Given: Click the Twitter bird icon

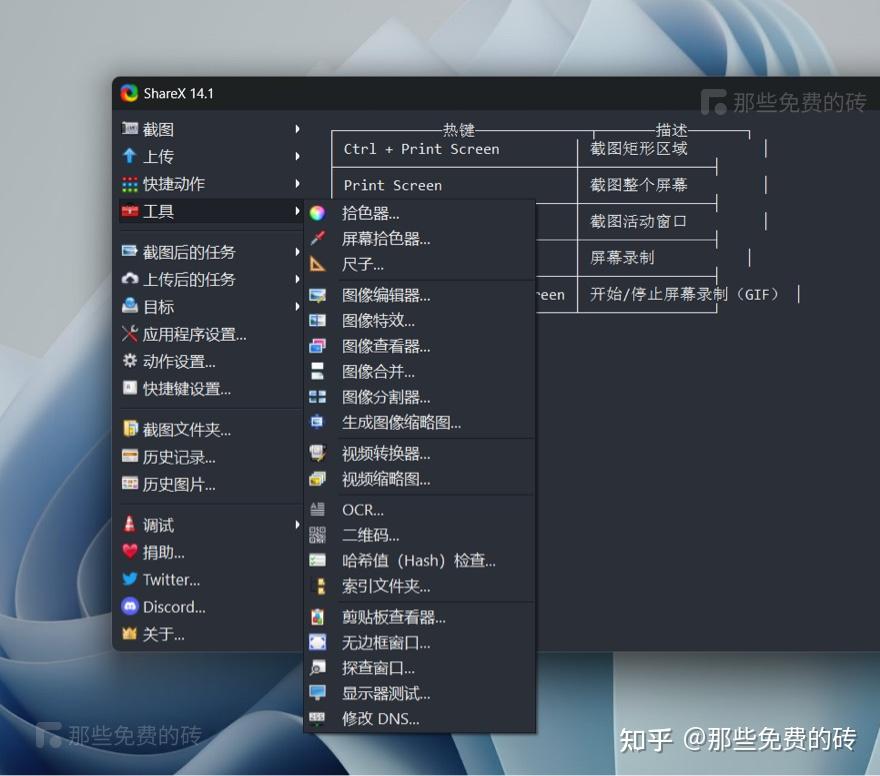Looking at the screenshot, I should [130, 580].
